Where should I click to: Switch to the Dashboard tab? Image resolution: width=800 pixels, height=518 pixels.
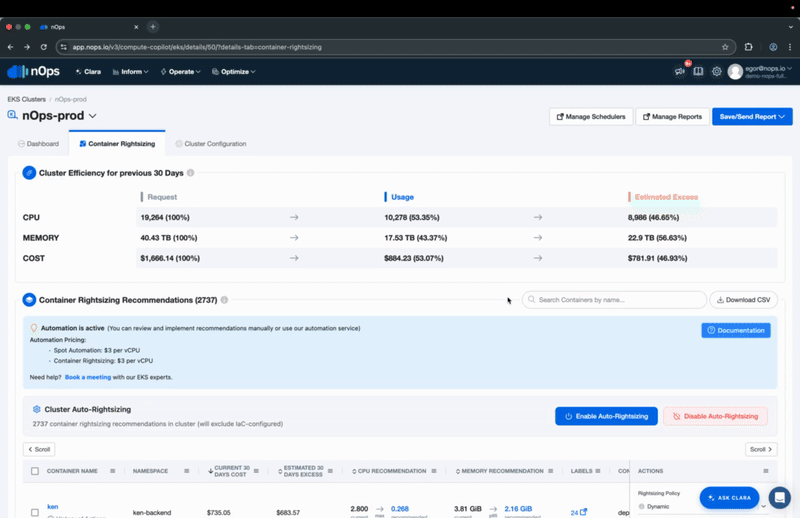pos(38,144)
